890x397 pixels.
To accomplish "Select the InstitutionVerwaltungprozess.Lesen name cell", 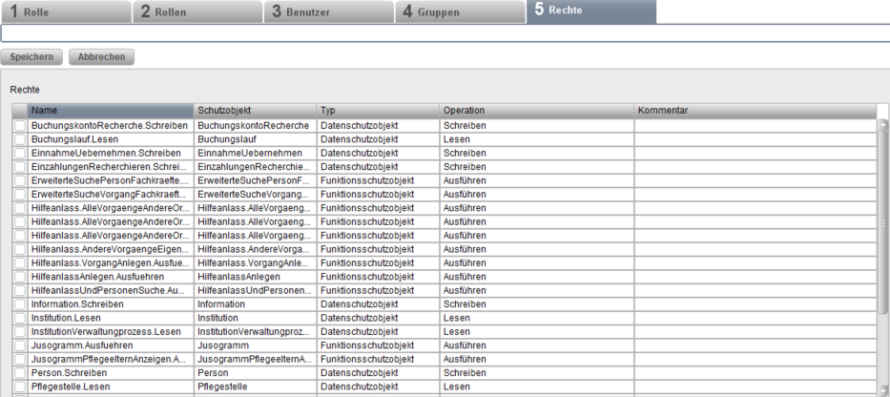I will point(110,331).
